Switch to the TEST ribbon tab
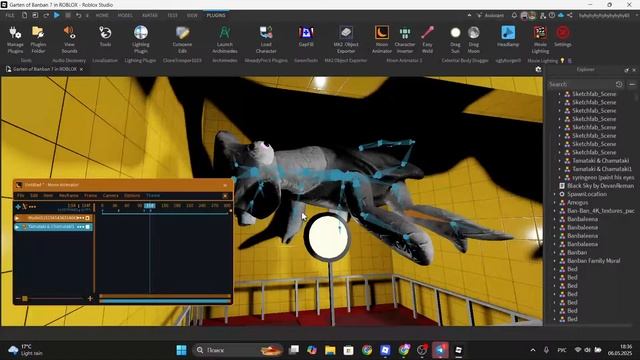Viewport: 640px width, 360px height. coord(172,15)
